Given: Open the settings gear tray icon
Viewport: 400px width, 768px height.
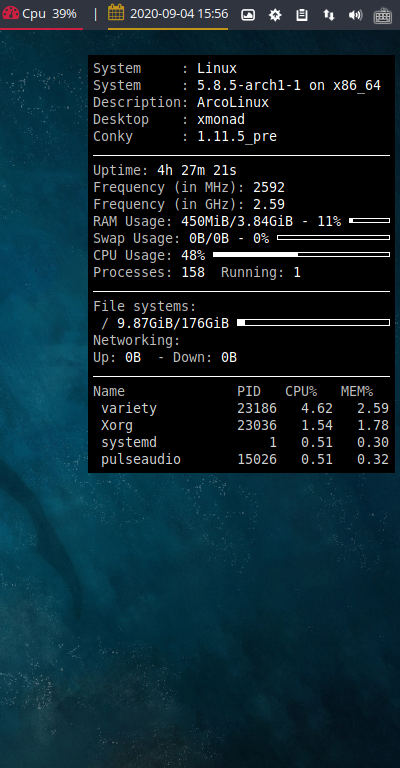Looking at the screenshot, I should click(x=275, y=15).
